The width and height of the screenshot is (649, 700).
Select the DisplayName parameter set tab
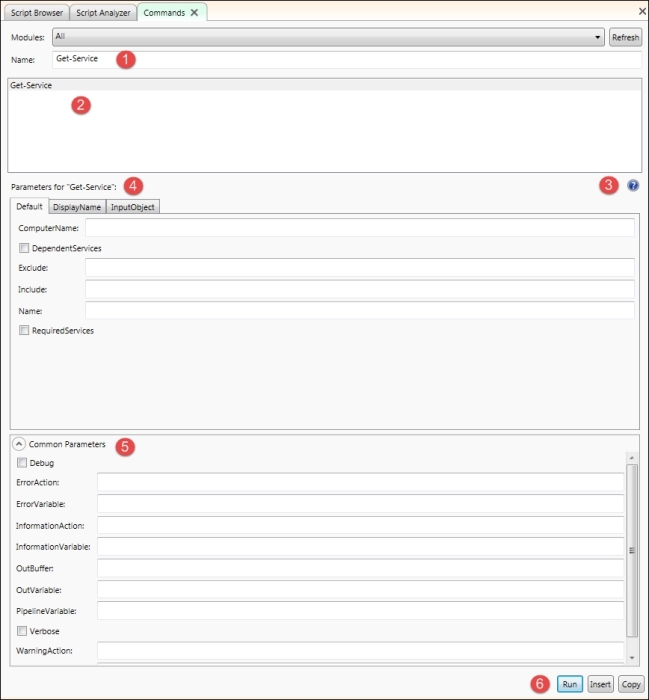(76, 207)
